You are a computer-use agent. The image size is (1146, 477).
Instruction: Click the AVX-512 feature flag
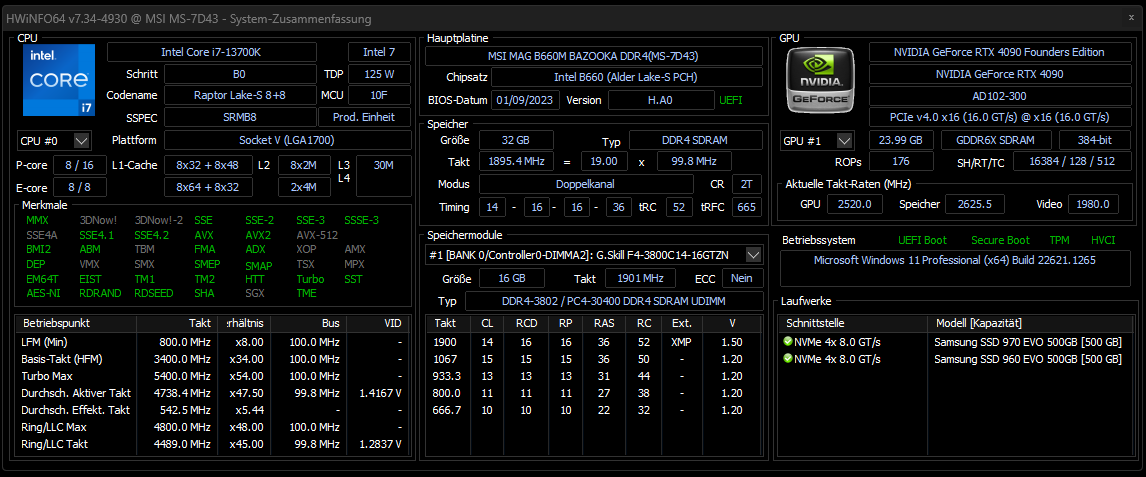(319, 234)
